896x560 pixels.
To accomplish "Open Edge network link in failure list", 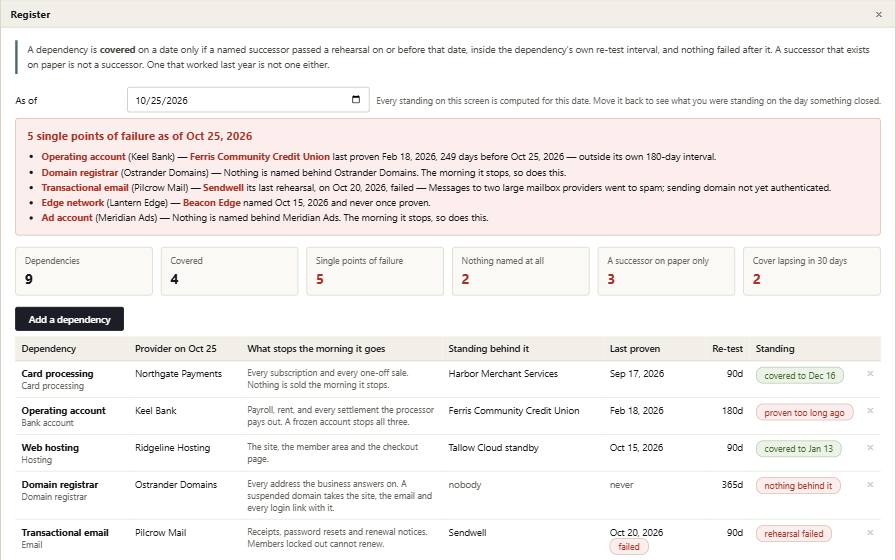I will pyautogui.click(x=73, y=203).
